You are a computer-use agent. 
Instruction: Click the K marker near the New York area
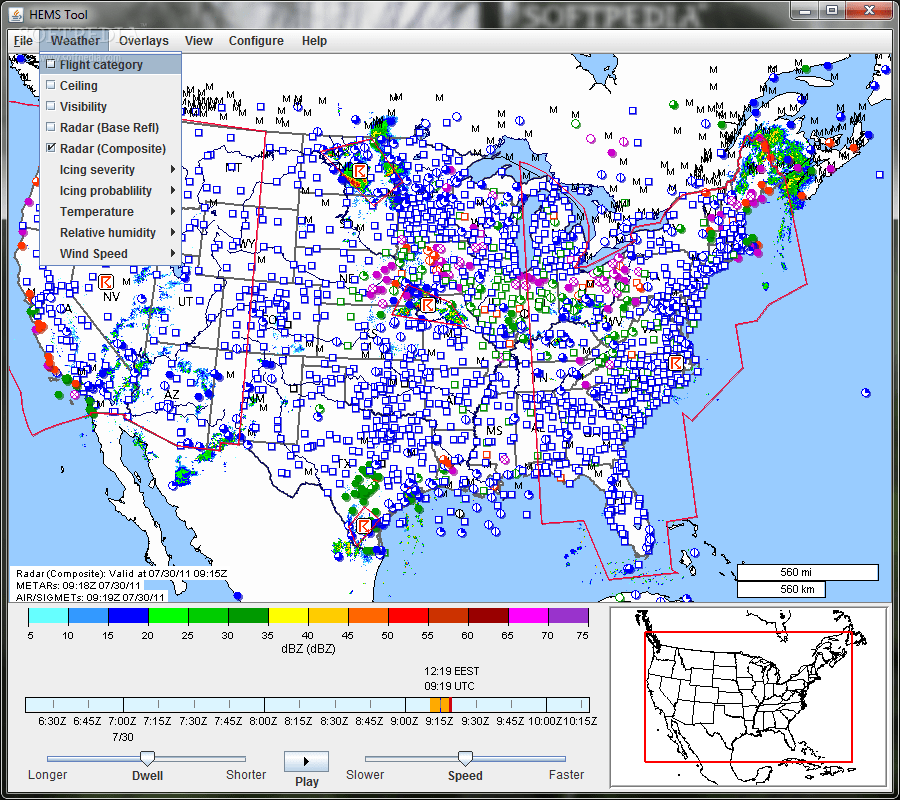(x=676, y=362)
